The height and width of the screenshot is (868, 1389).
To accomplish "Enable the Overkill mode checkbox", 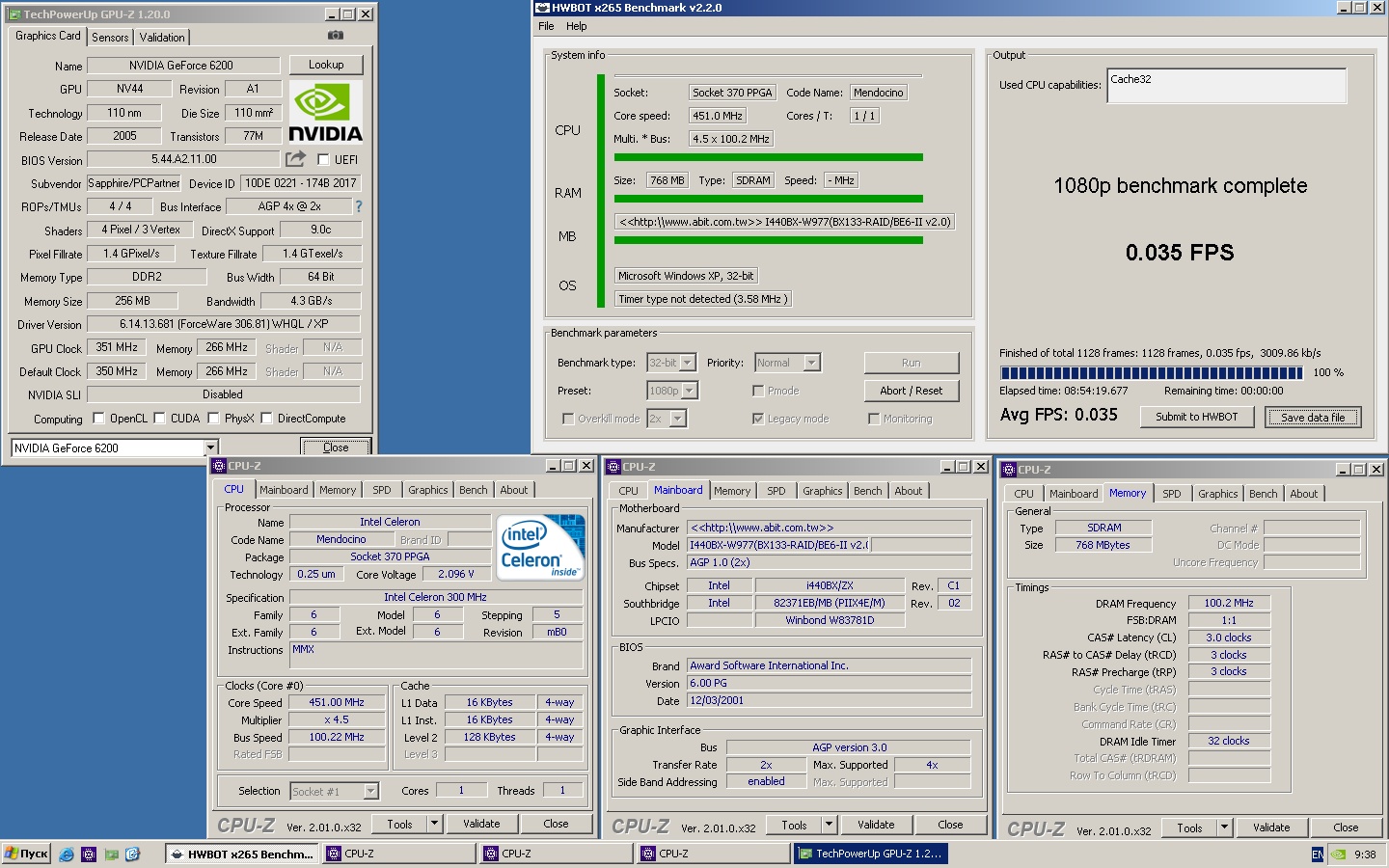I will tap(568, 419).
